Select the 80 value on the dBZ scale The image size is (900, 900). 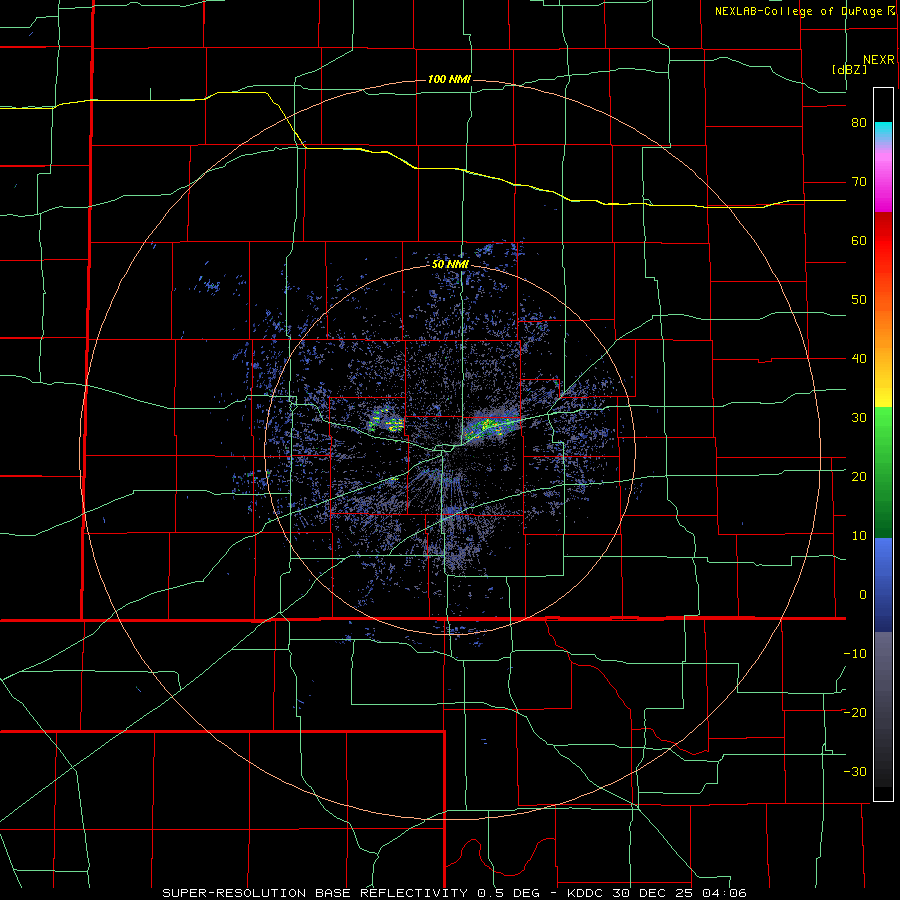pos(859,123)
